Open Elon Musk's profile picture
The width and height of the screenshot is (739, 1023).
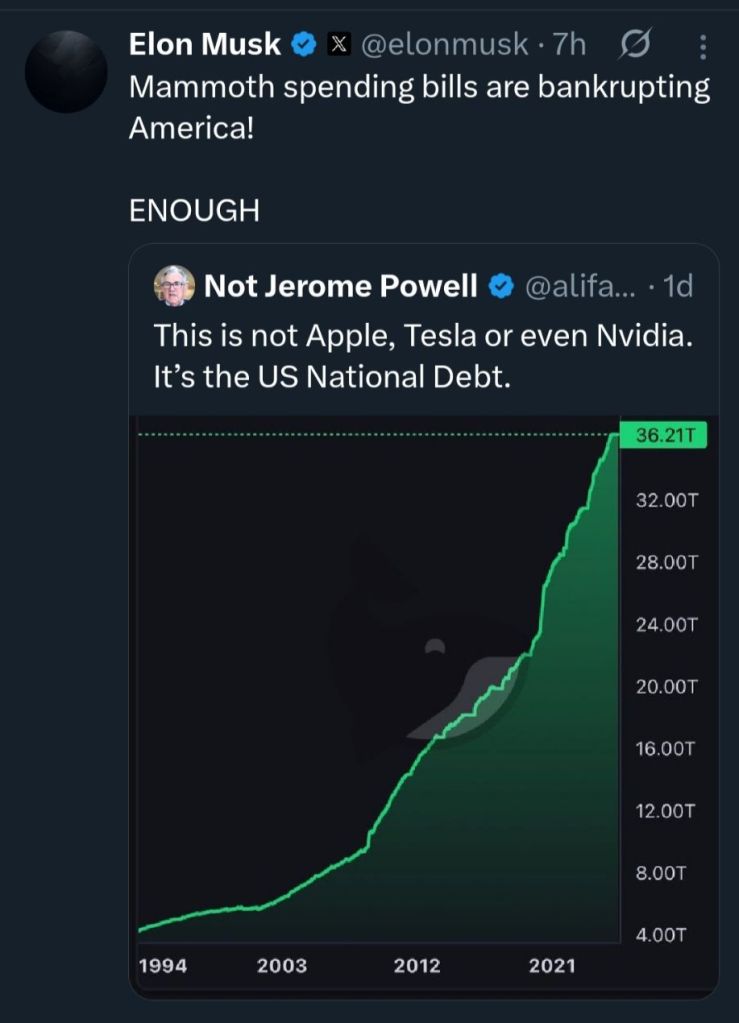[x=67, y=70]
